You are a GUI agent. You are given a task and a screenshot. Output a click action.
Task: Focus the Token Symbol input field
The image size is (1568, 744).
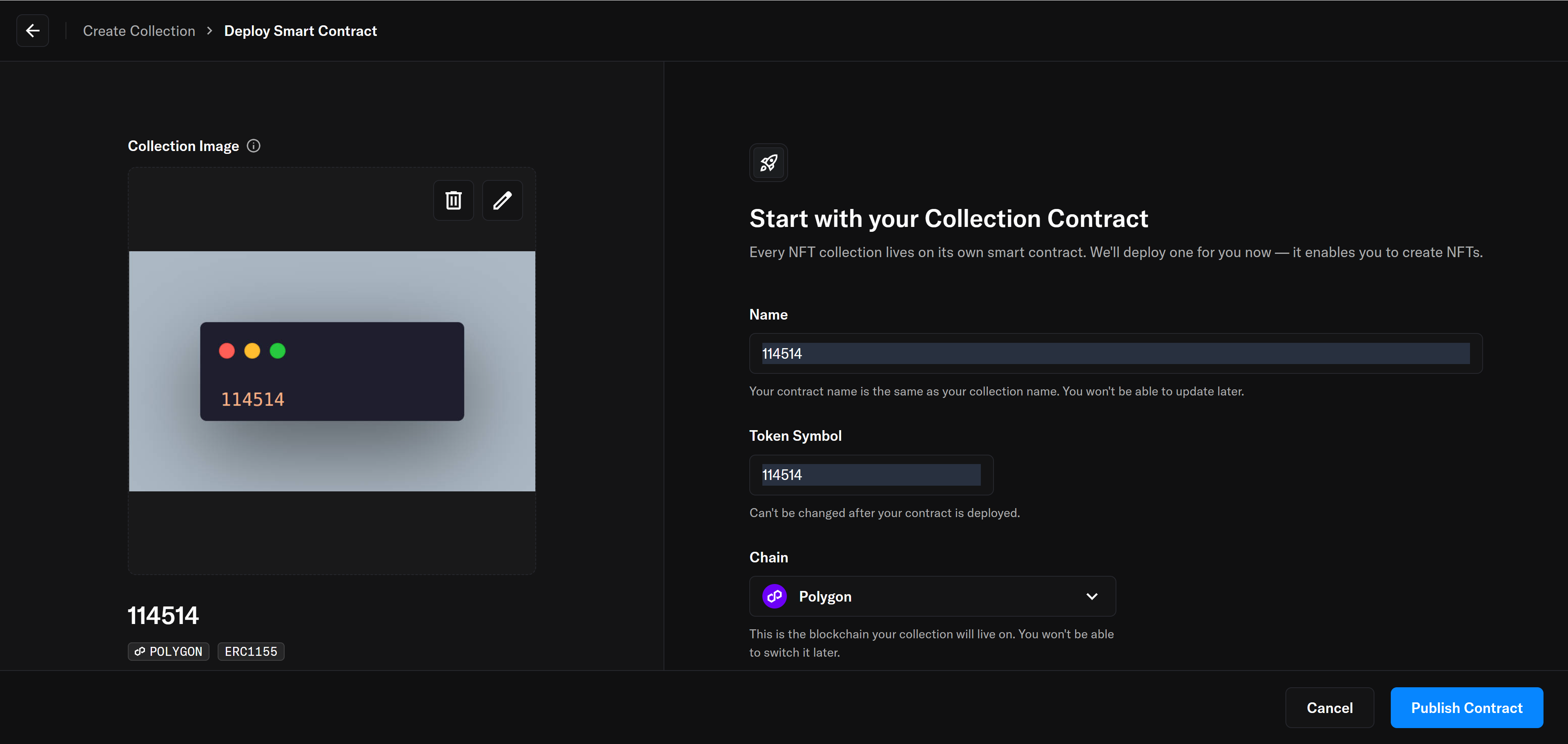[x=871, y=475]
